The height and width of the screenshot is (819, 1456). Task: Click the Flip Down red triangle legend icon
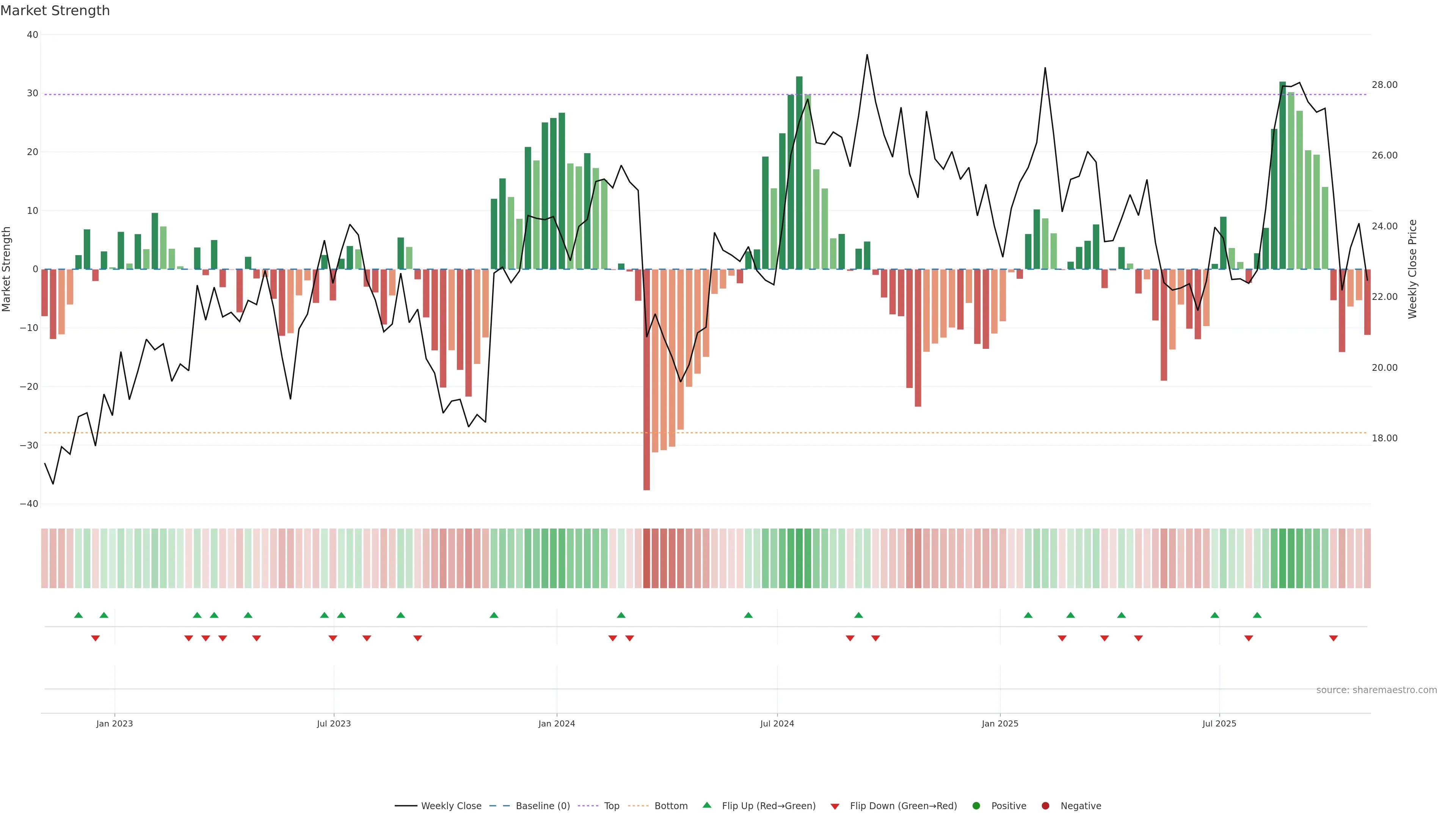pos(834,806)
